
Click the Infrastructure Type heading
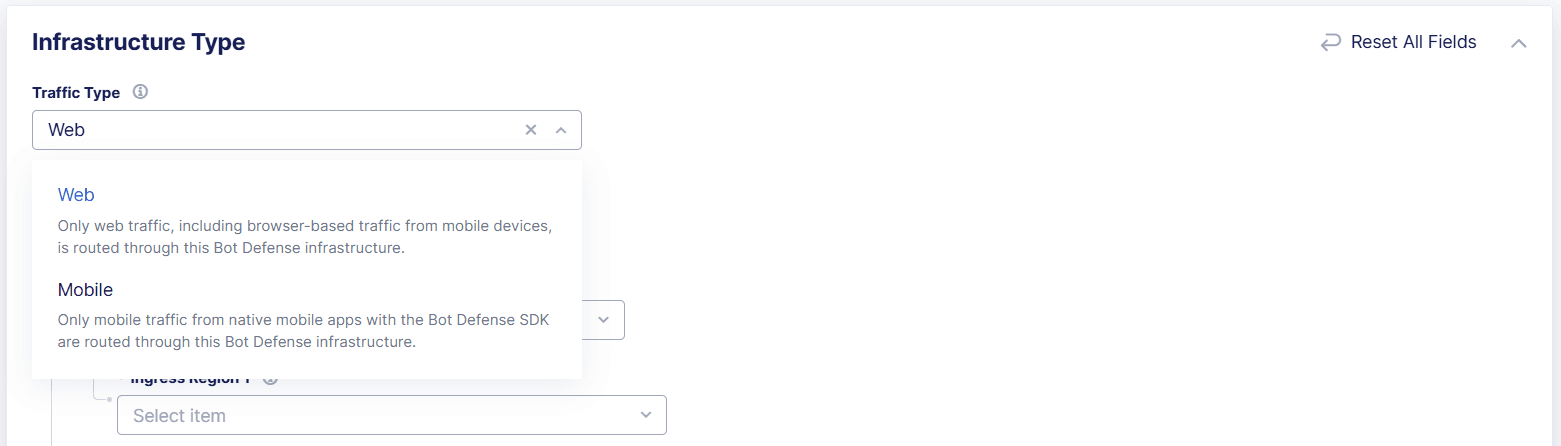click(x=138, y=42)
